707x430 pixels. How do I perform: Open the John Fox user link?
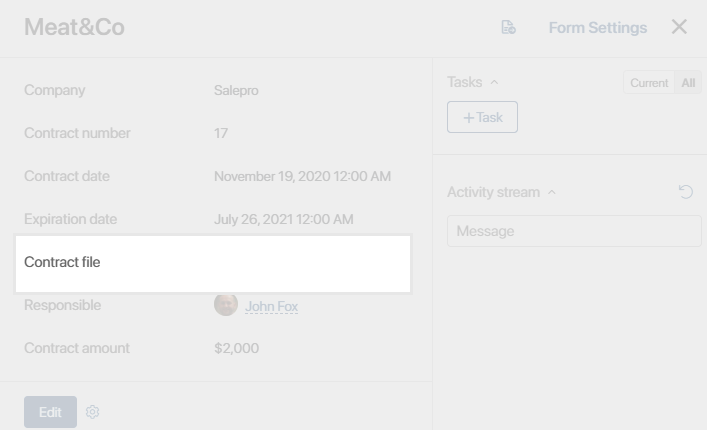click(271, 306)
